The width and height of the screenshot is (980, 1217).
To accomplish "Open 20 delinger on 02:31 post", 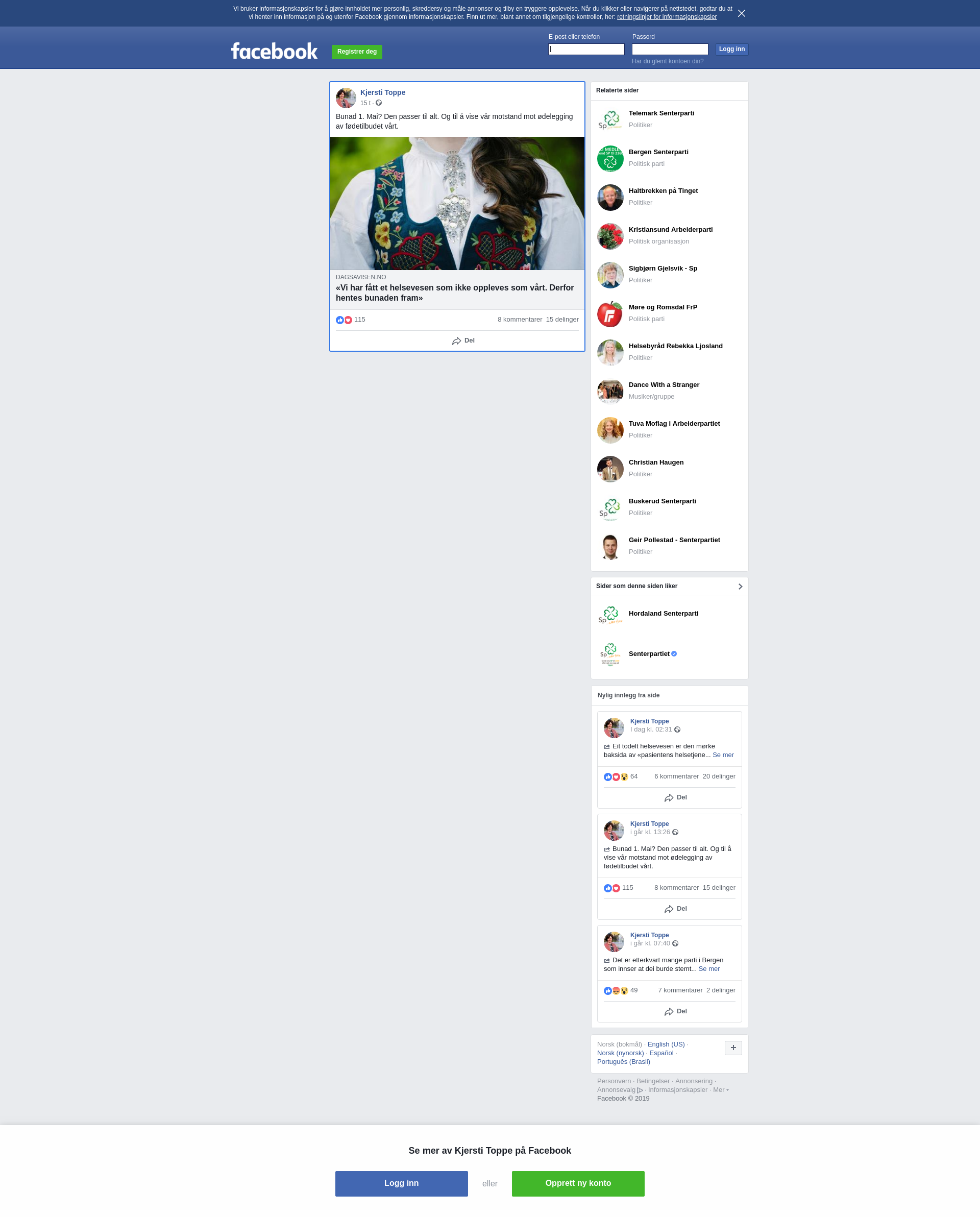I will (719, 776).
